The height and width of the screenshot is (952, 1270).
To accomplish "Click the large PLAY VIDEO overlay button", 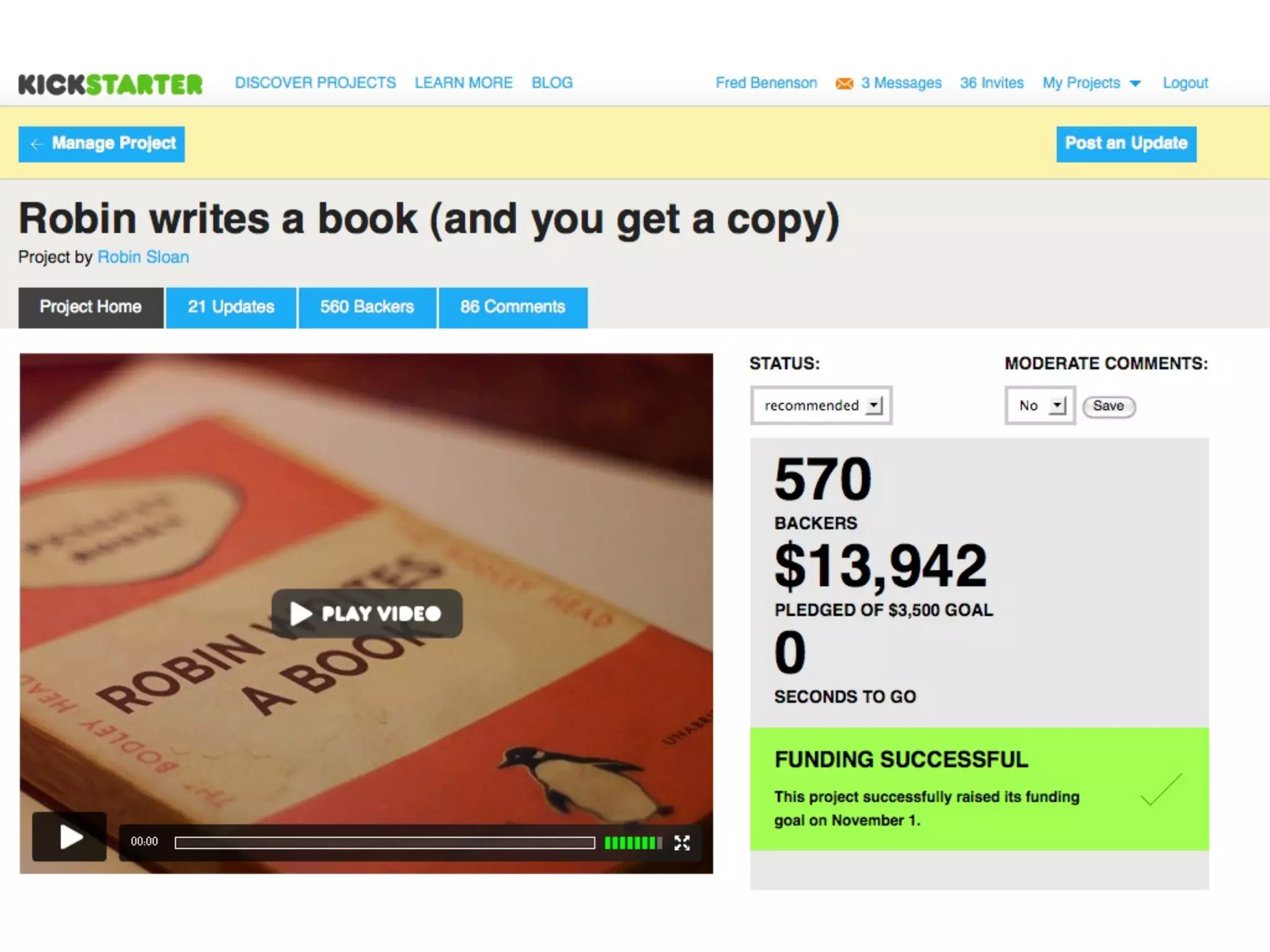I will [x=367, y=614].
